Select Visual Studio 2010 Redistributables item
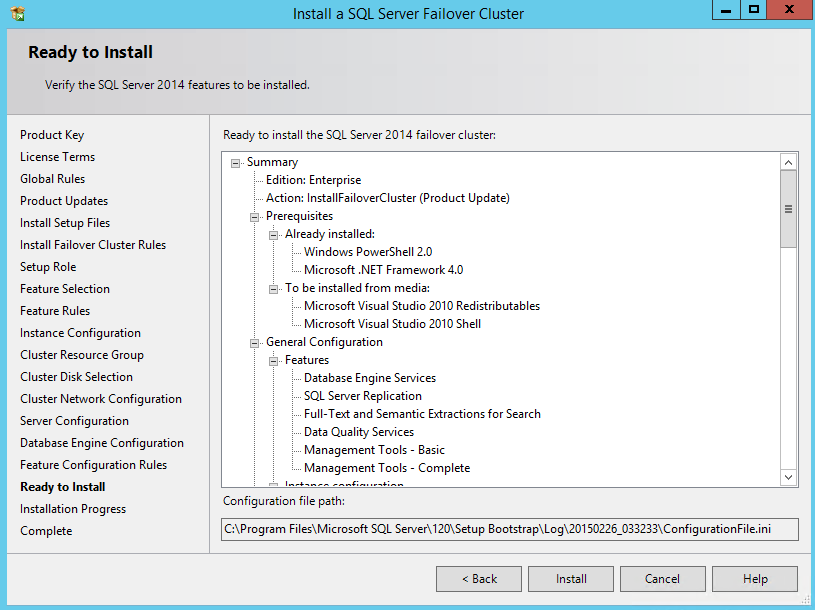815x610 pixels. (x=422, y=306)
